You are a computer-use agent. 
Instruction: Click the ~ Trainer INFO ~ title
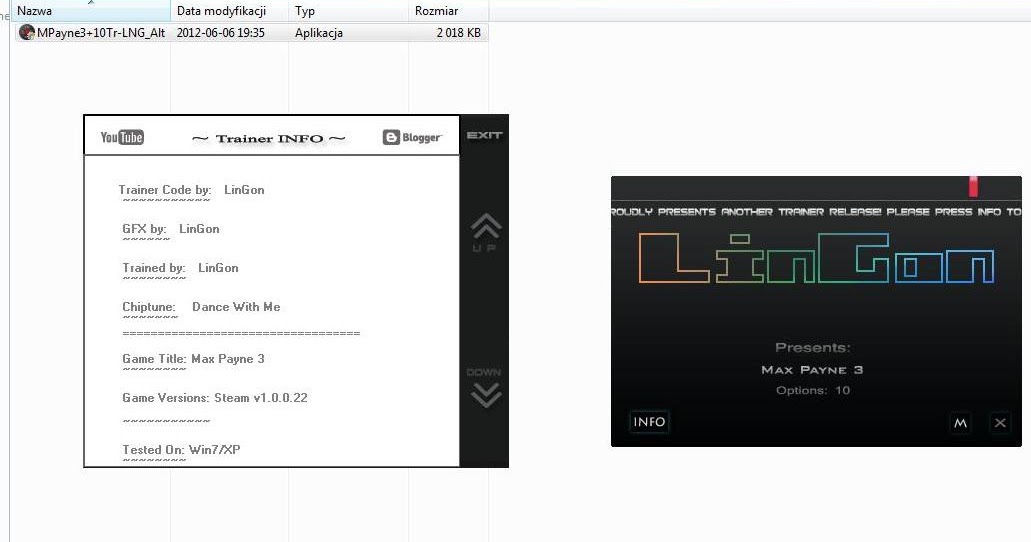point(268,139)
